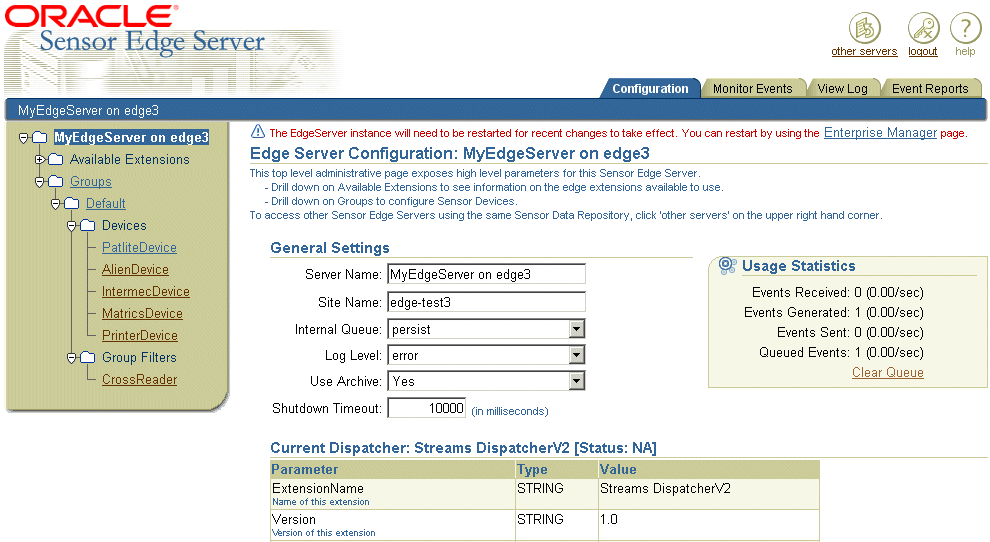Viewport: 990px width, 542px height.
Task: Click the Value column header
Action: click(708, 469)
